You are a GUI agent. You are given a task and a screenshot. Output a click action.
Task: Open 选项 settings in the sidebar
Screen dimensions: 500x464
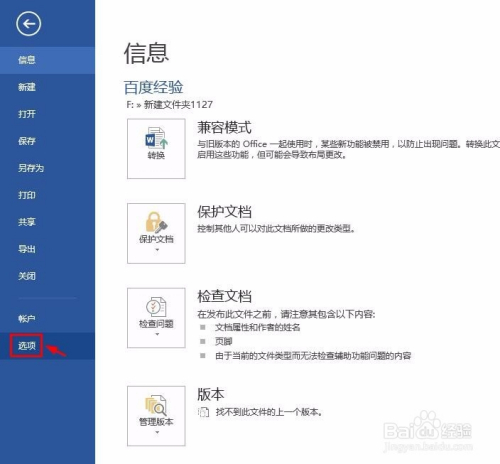(x=47, y=346)
